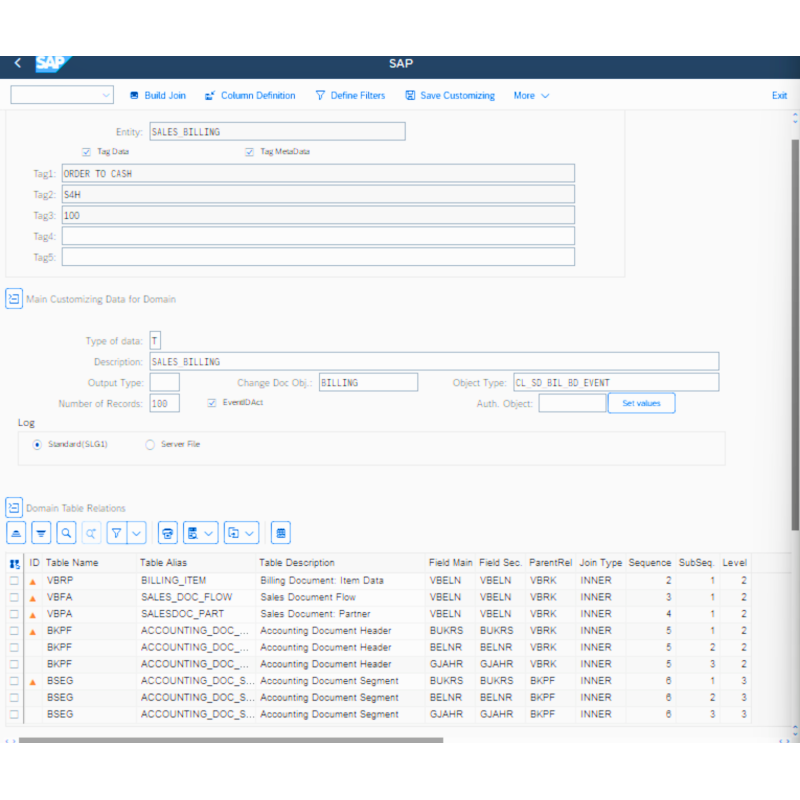
Task: Expand the More menu
Action: [530, 95]
